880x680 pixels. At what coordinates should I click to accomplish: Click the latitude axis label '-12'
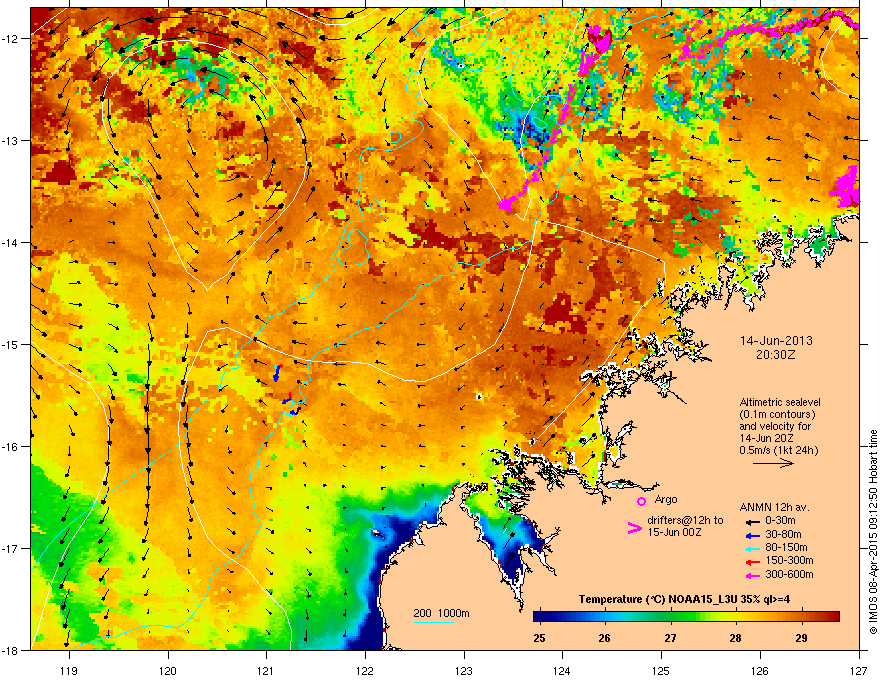(10, 39)
